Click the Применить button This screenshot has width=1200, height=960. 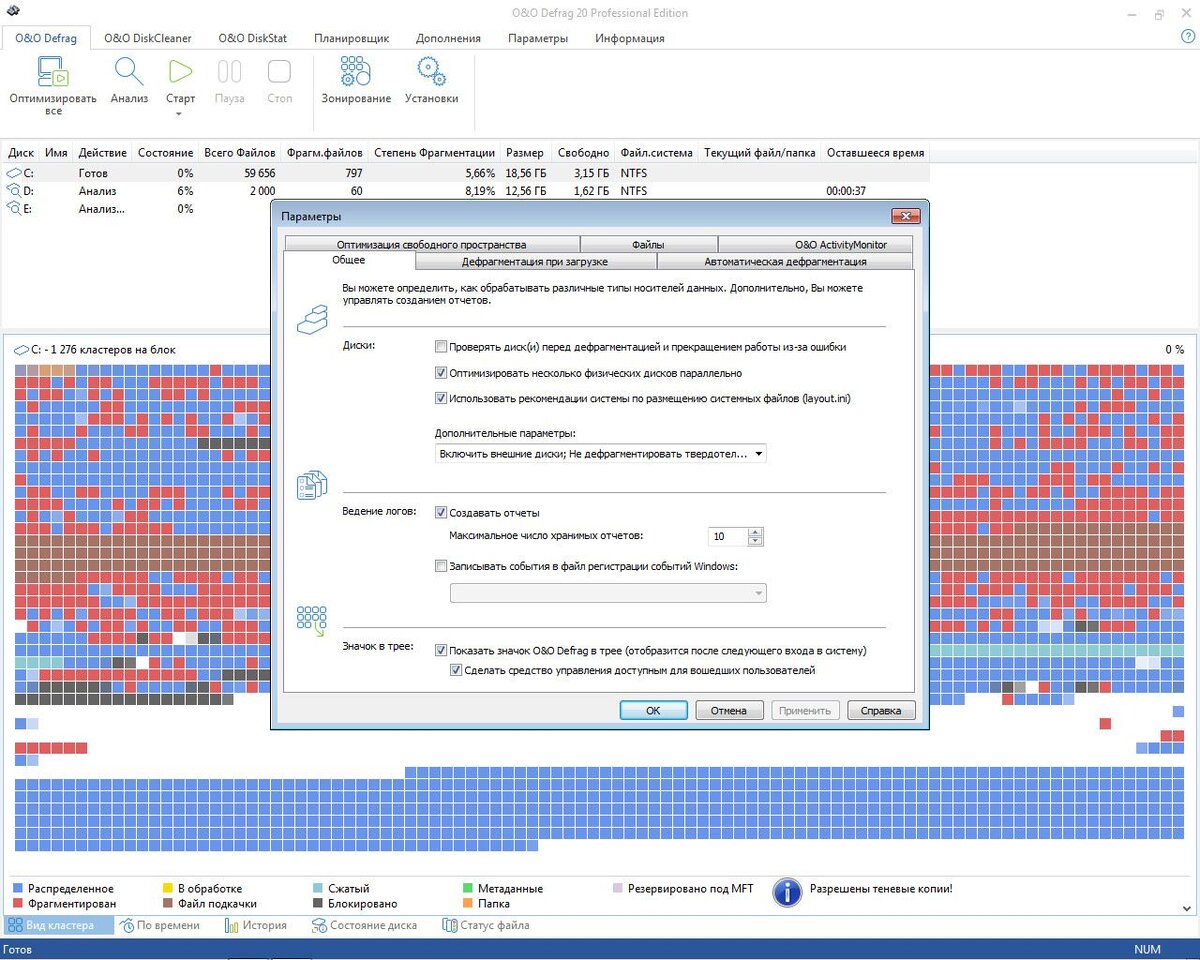[x=805, y=710]
